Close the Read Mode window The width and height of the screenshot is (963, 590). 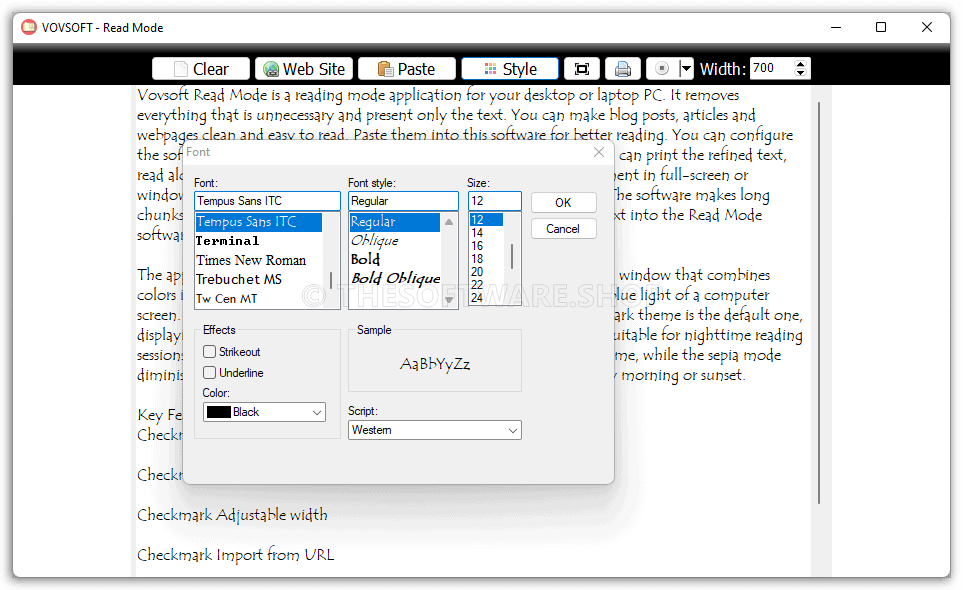tap(927, 27)
